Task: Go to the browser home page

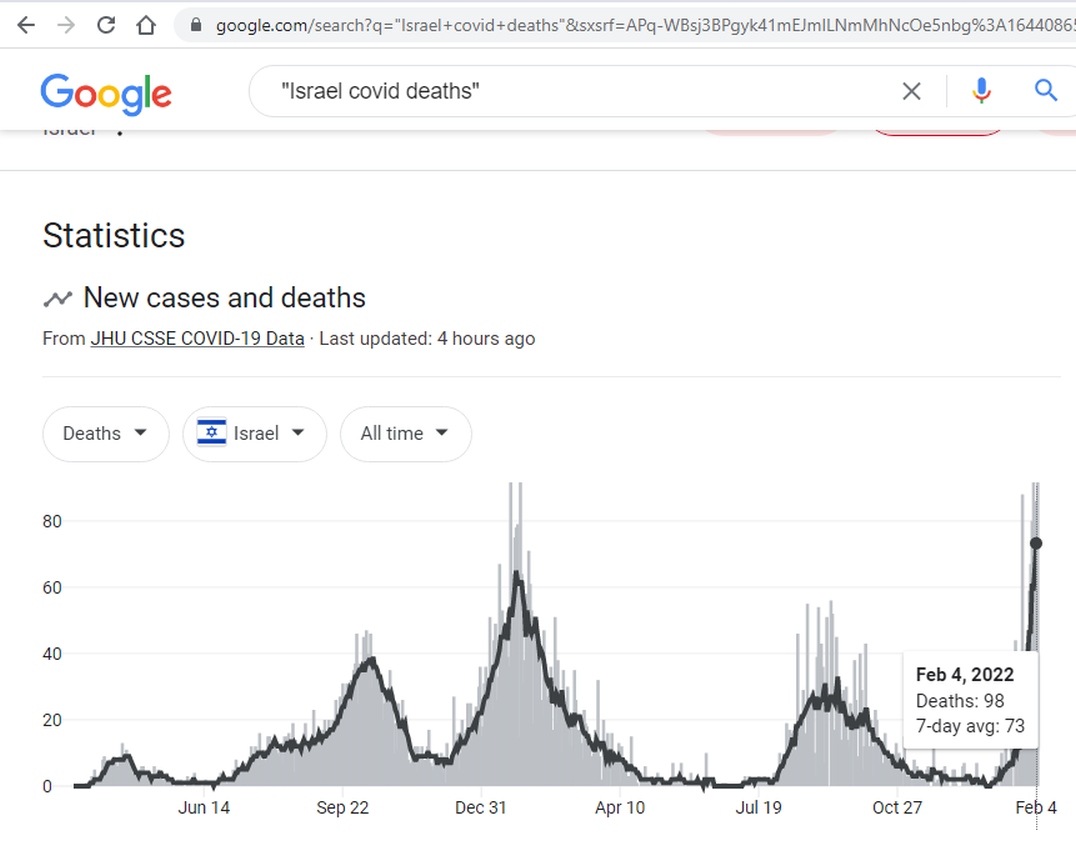Action: [x=146, y=25]
